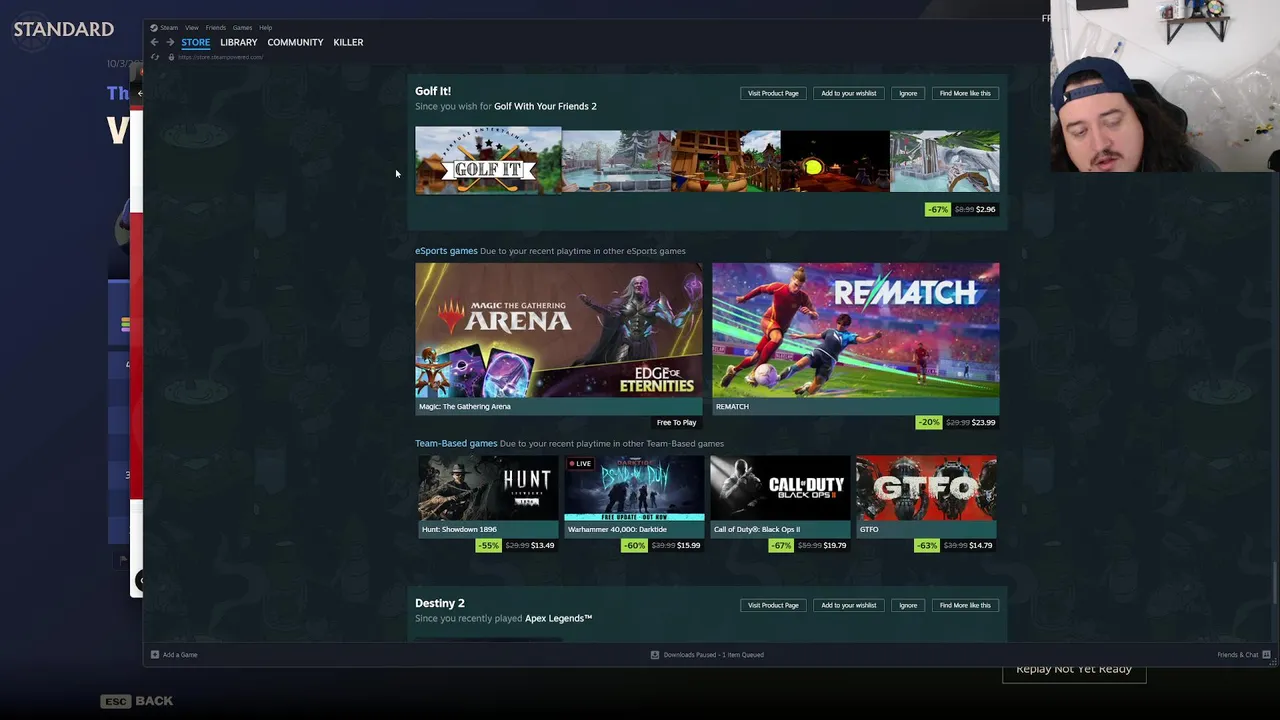Open the Friends menu
Viewport: 1280px width, 720px height.
pyautogui.click(x=216, y=28)
